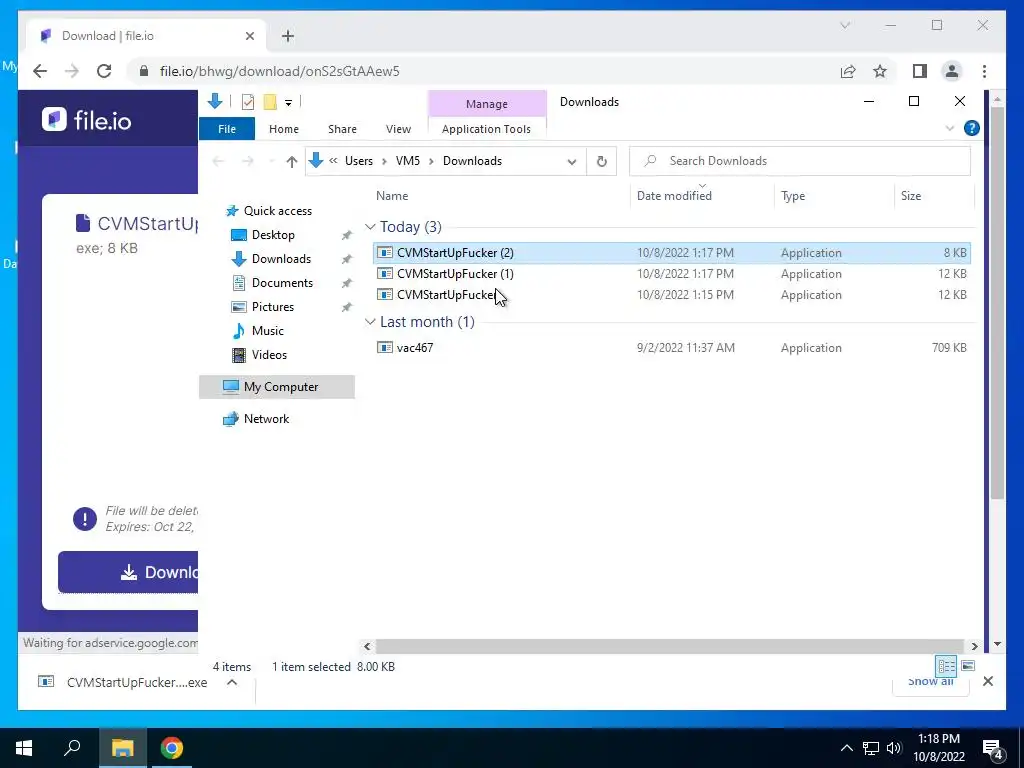Open Chrome three-dot menu
Screen dimensions: 1024x768
coord(984,71)
